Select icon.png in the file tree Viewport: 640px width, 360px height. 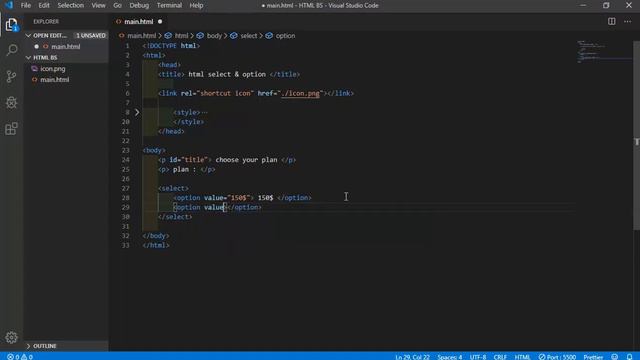[x=66, y=69]
